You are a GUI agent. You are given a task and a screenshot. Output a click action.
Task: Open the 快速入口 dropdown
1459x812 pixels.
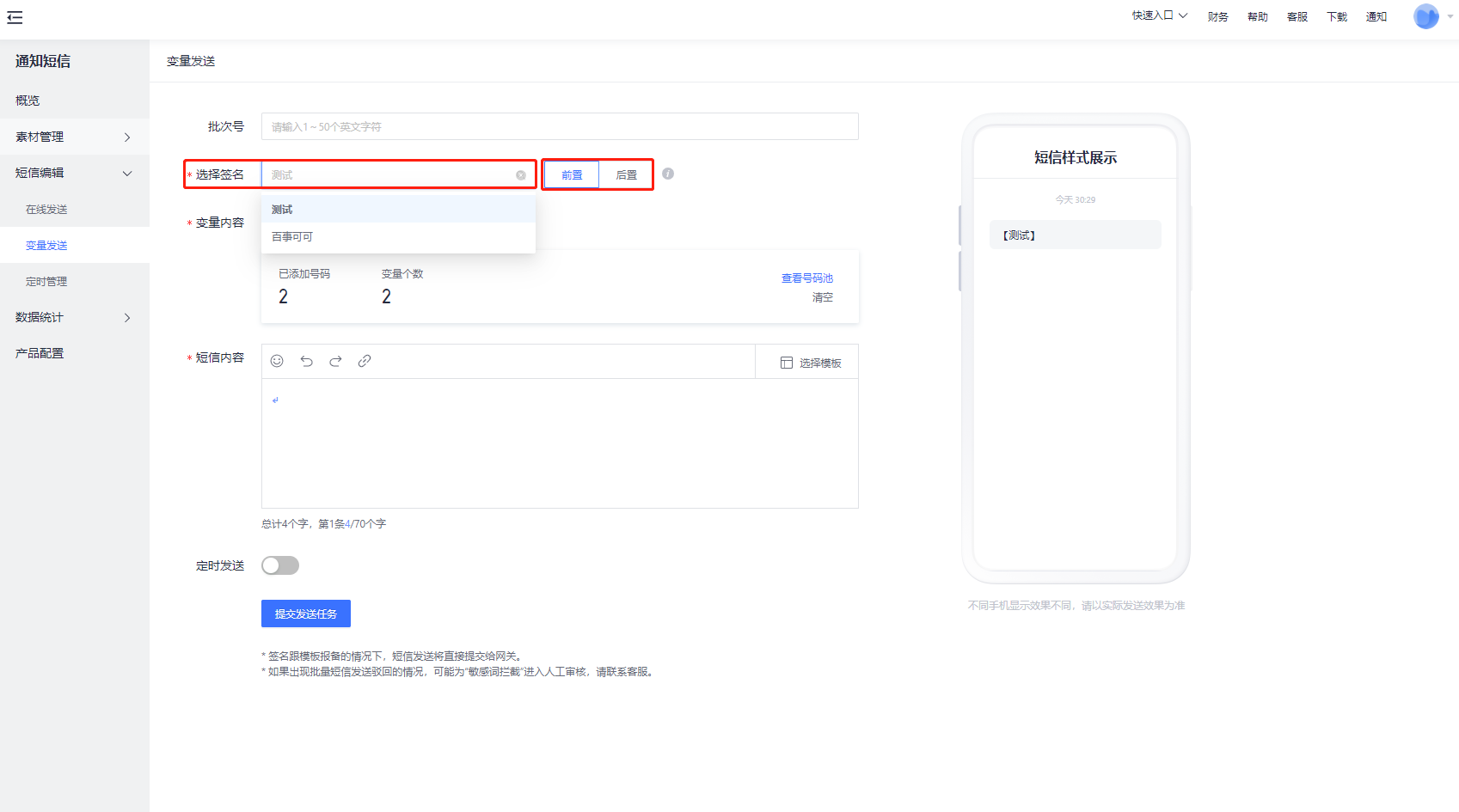(1160, 15)
